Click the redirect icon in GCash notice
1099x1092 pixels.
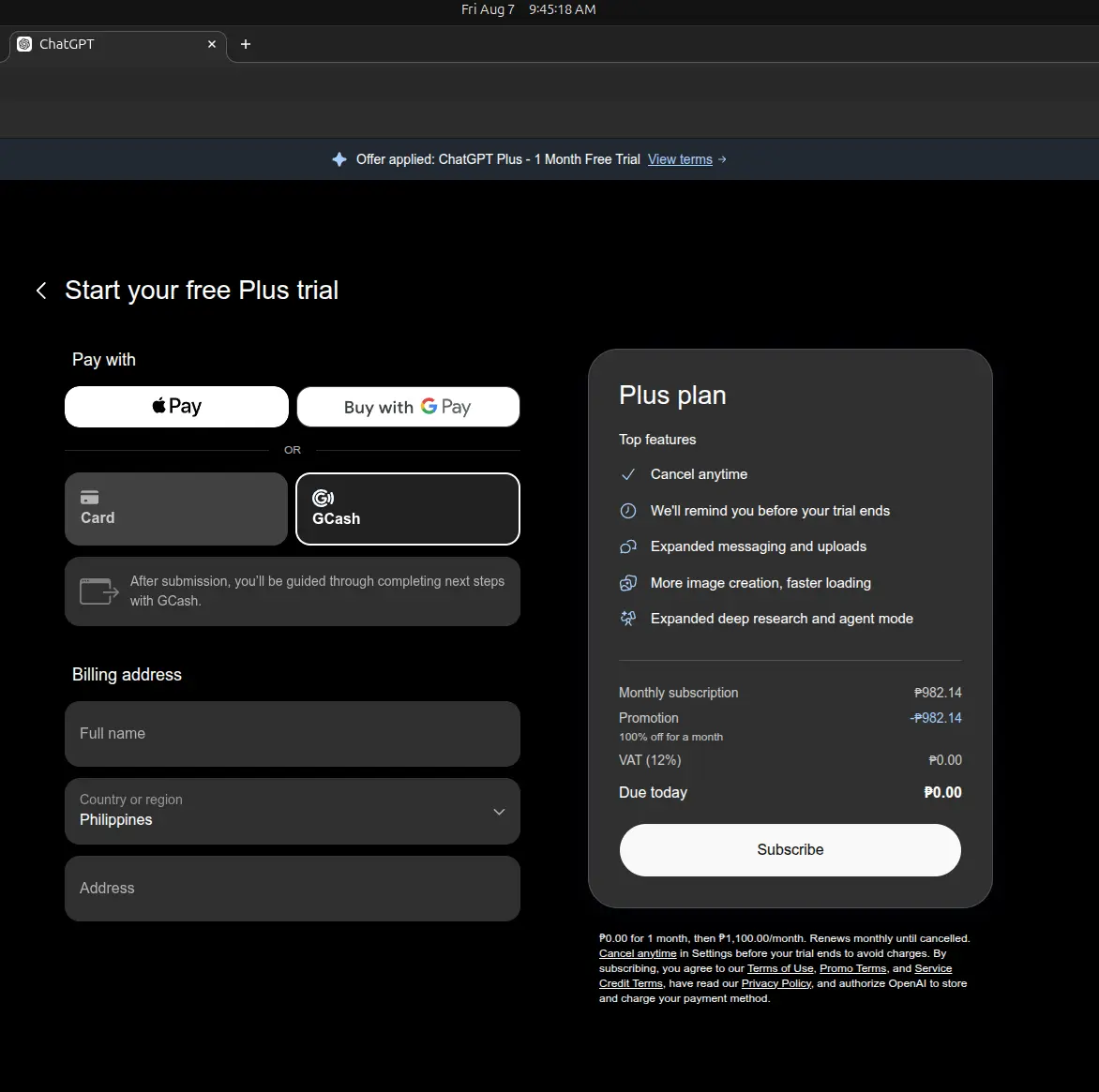(98, 591)
